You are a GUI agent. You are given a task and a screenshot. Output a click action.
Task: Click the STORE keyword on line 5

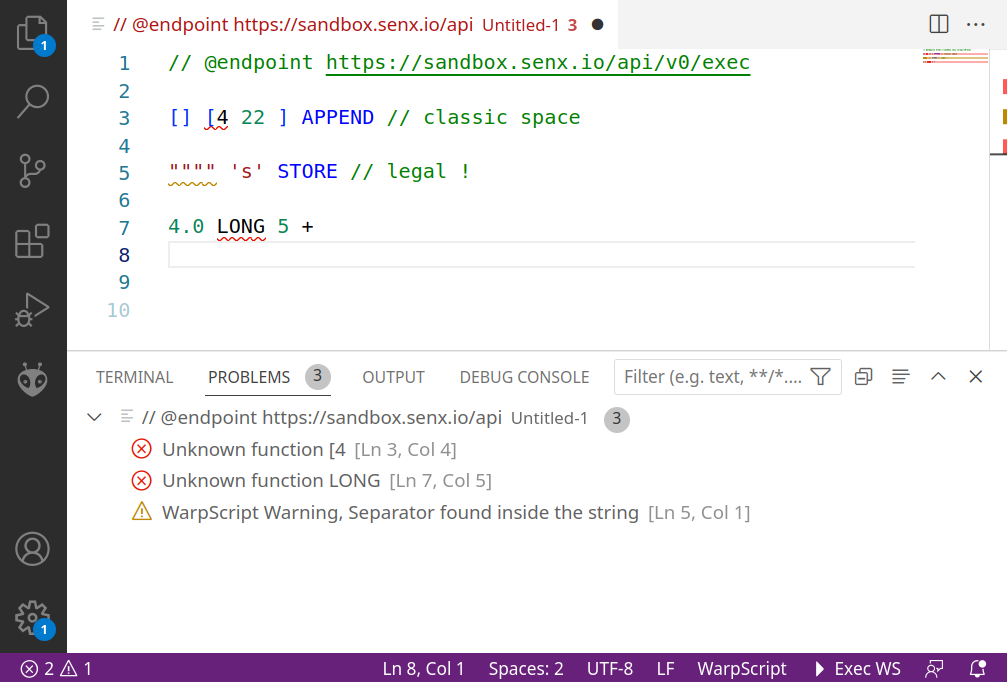coord(307,171)
